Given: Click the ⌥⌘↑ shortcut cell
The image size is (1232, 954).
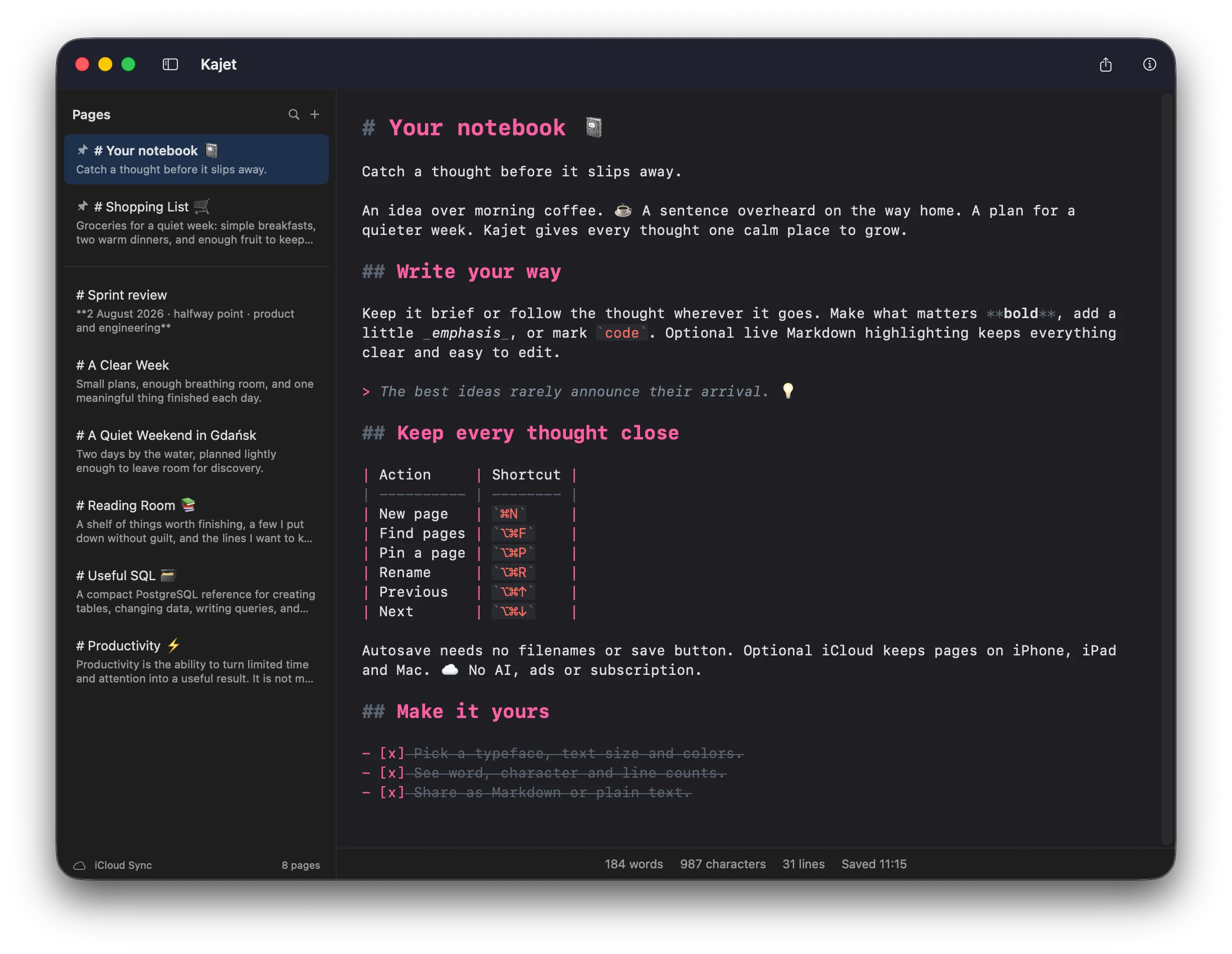Looking at the screenshot, I should [513, 592].
